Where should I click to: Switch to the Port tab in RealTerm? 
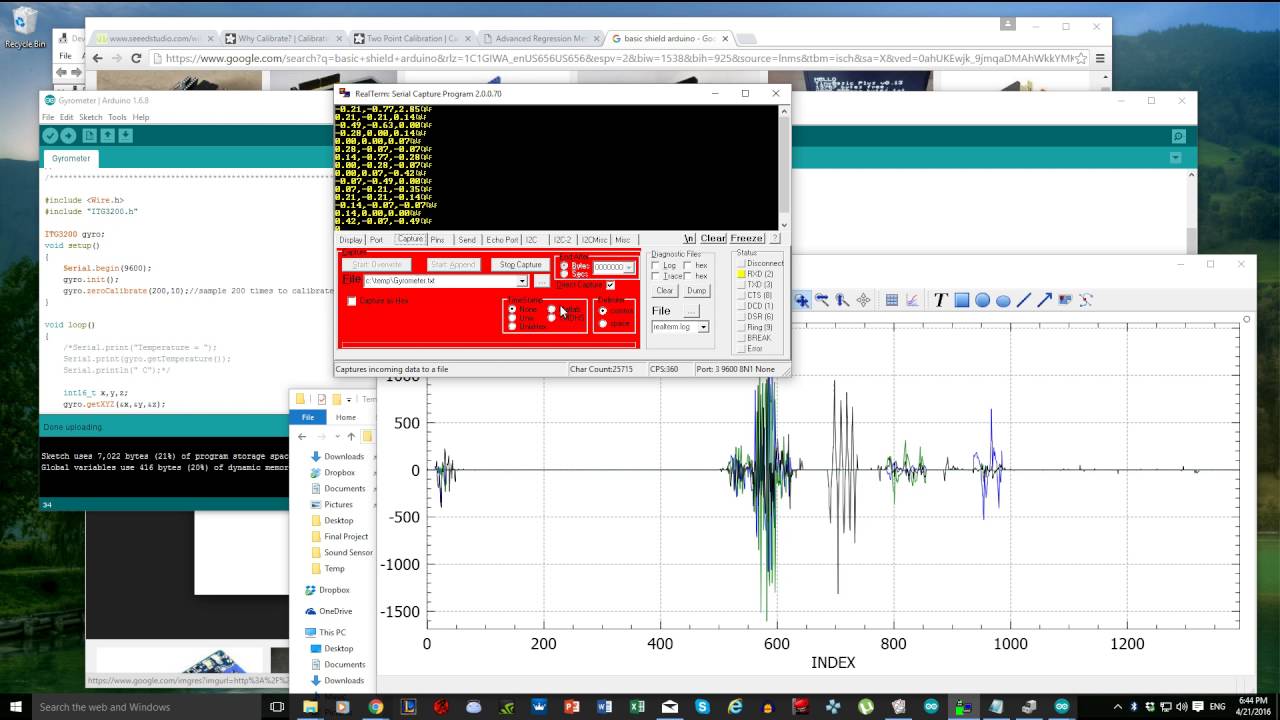[x=376, y=240]
